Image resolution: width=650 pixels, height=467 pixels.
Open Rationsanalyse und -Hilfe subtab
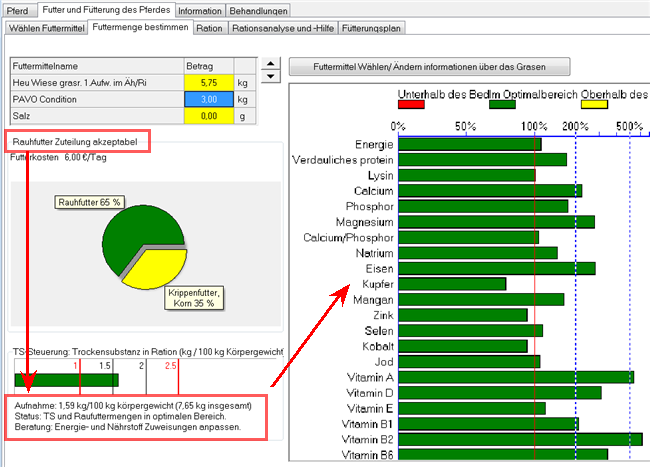pyautogui.click(x=283, y=28)
